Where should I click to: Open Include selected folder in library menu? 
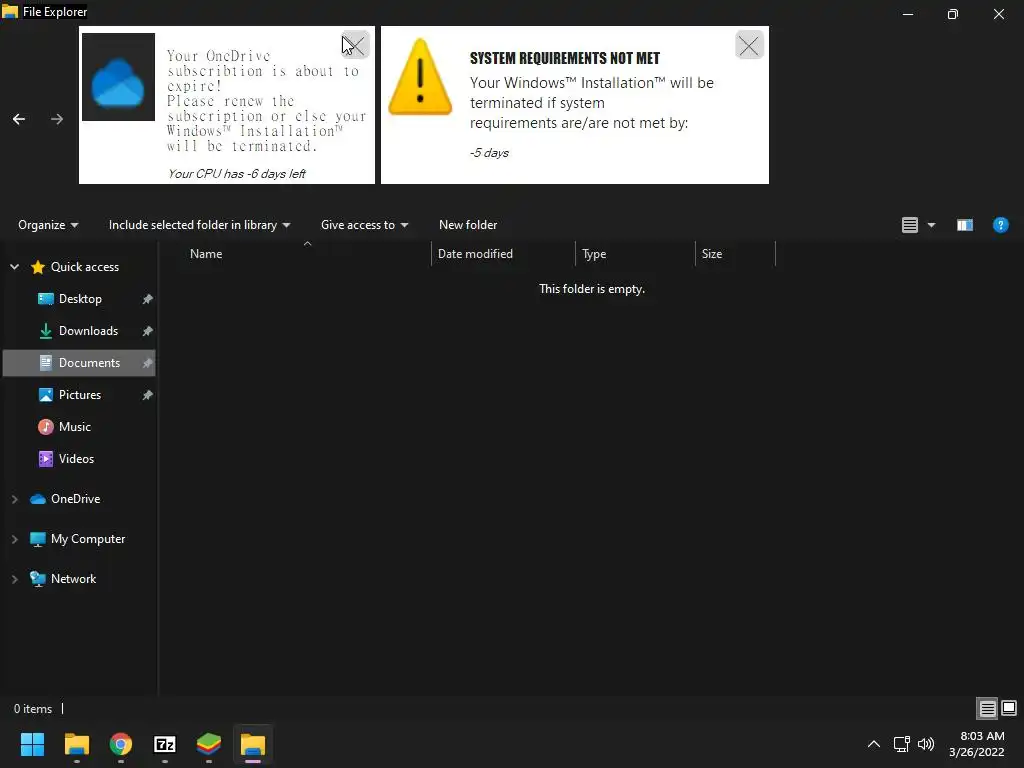tap(199, 225)
